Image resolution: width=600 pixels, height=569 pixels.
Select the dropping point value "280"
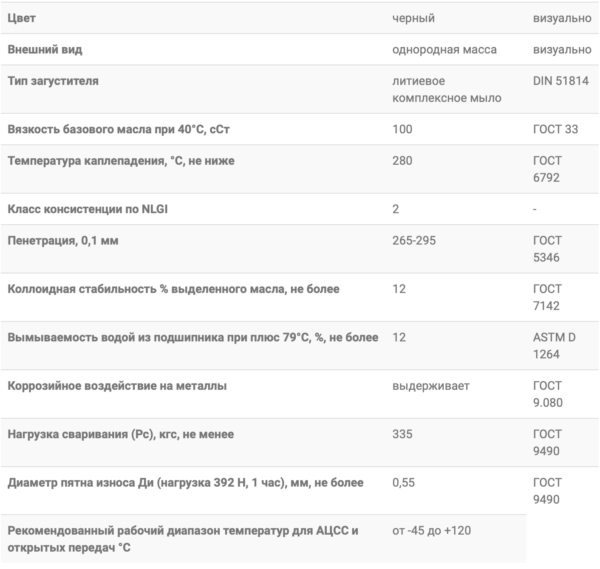coord(403,160)
